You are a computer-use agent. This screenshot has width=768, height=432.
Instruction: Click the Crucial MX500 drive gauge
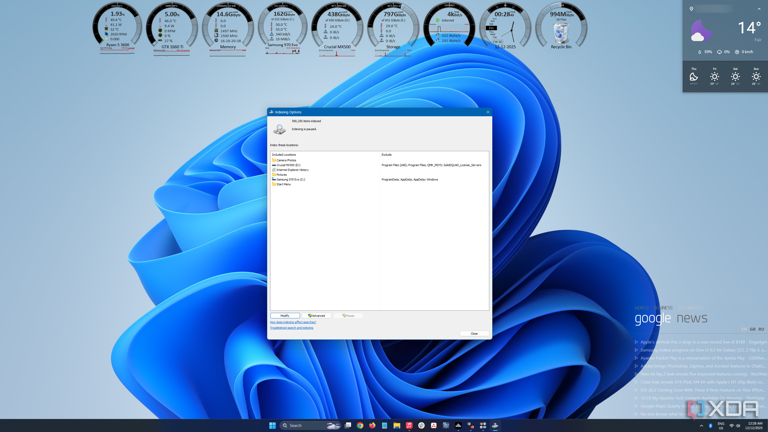[x=337, y=26]
